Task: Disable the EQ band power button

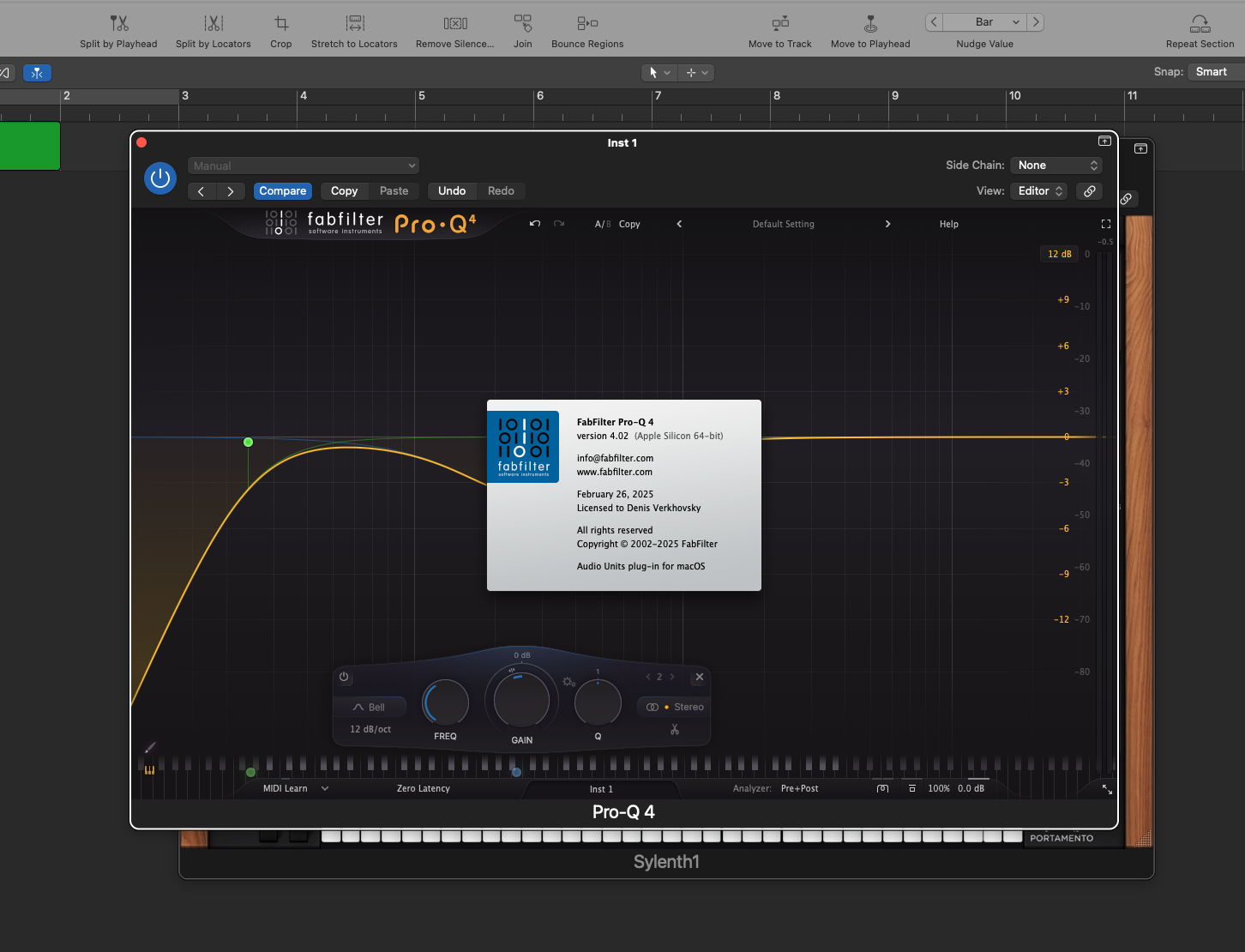Action: (344, 677)
